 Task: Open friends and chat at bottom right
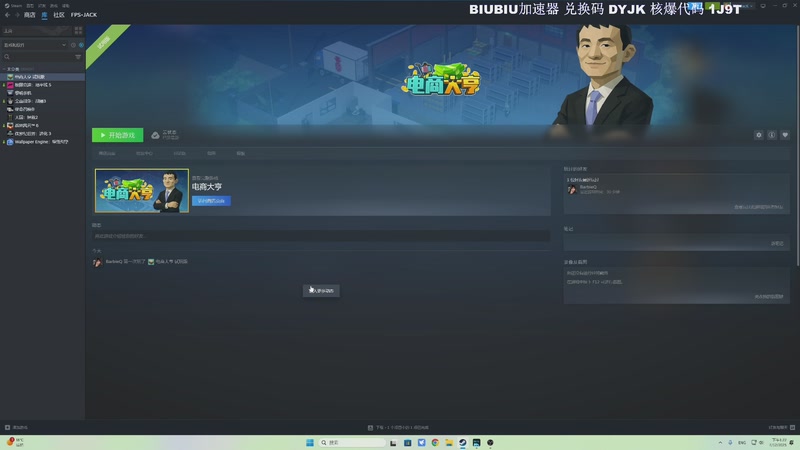pyautogui.click(x=782, y=428)
